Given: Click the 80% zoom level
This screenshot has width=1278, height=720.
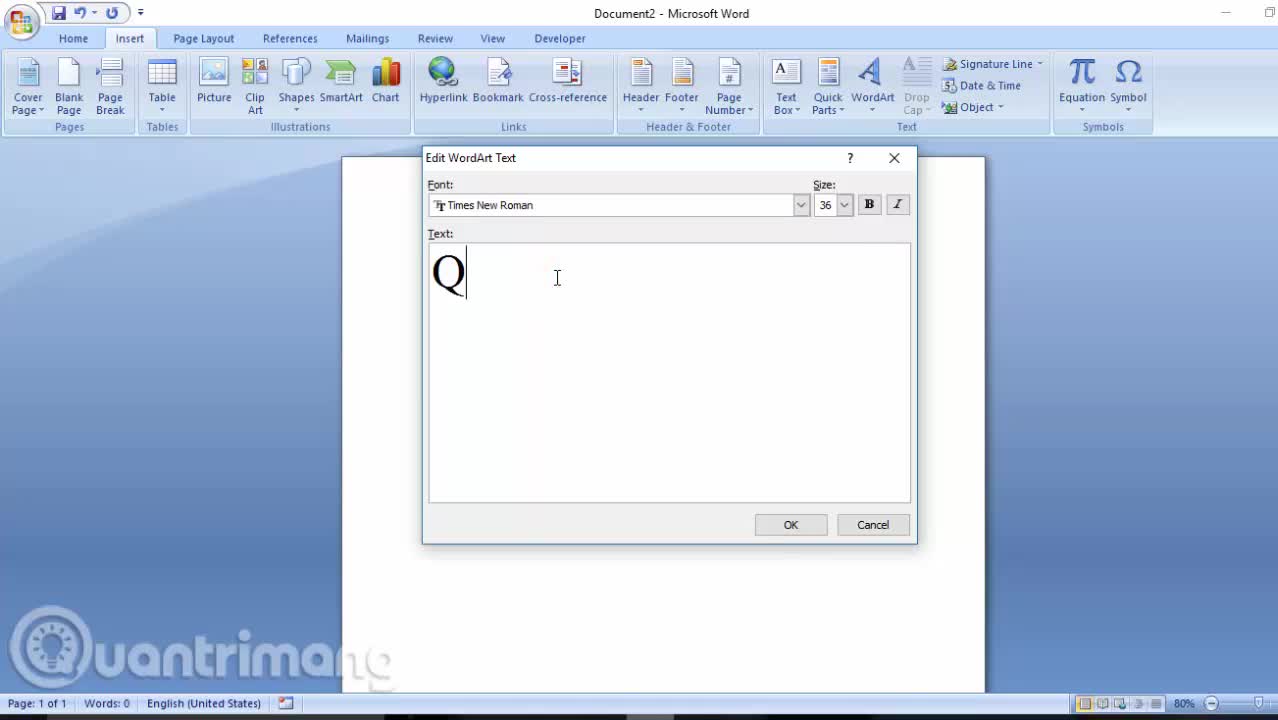Looking at the screenshot, I should (x=1184, y=703).
